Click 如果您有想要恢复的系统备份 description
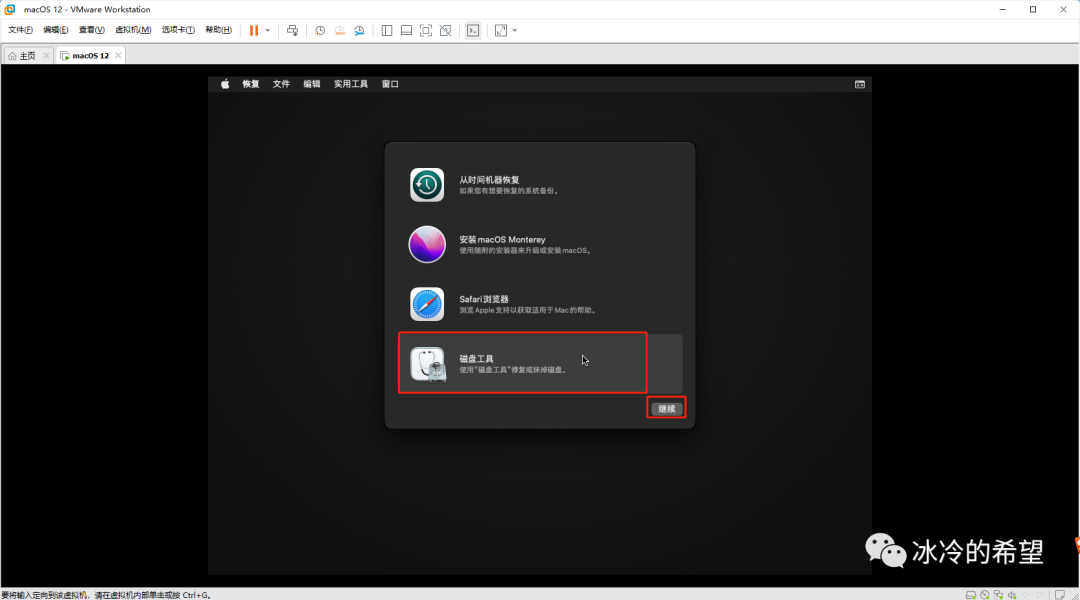 tap(509, 191)
